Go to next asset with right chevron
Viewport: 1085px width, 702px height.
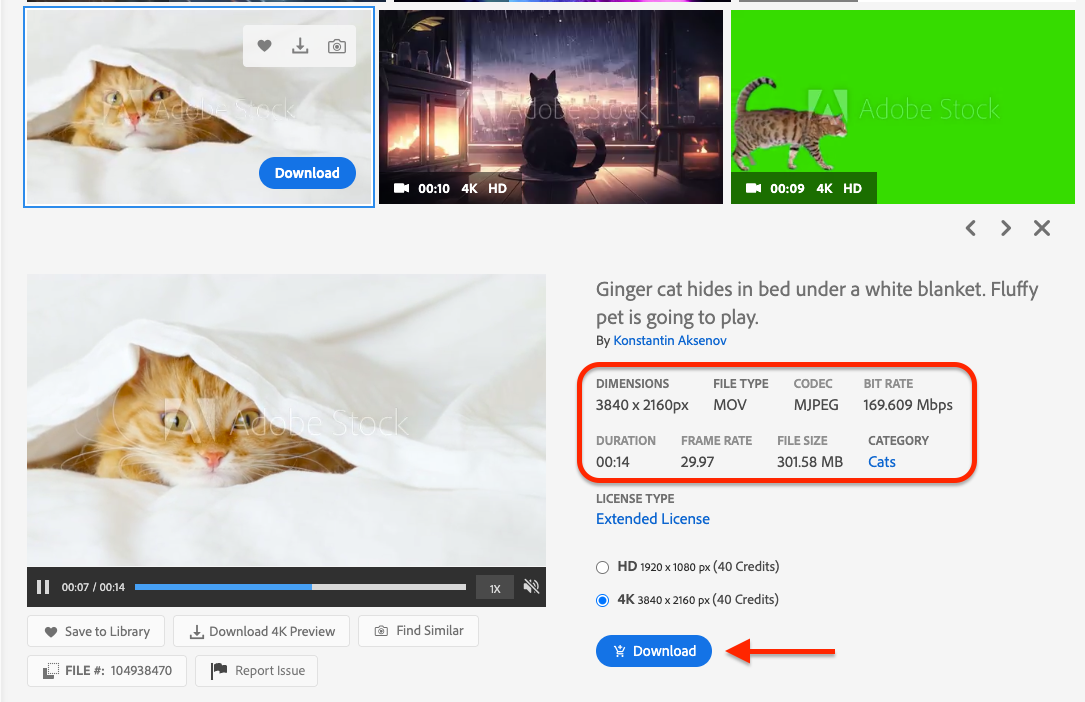tap(1006, 228)
